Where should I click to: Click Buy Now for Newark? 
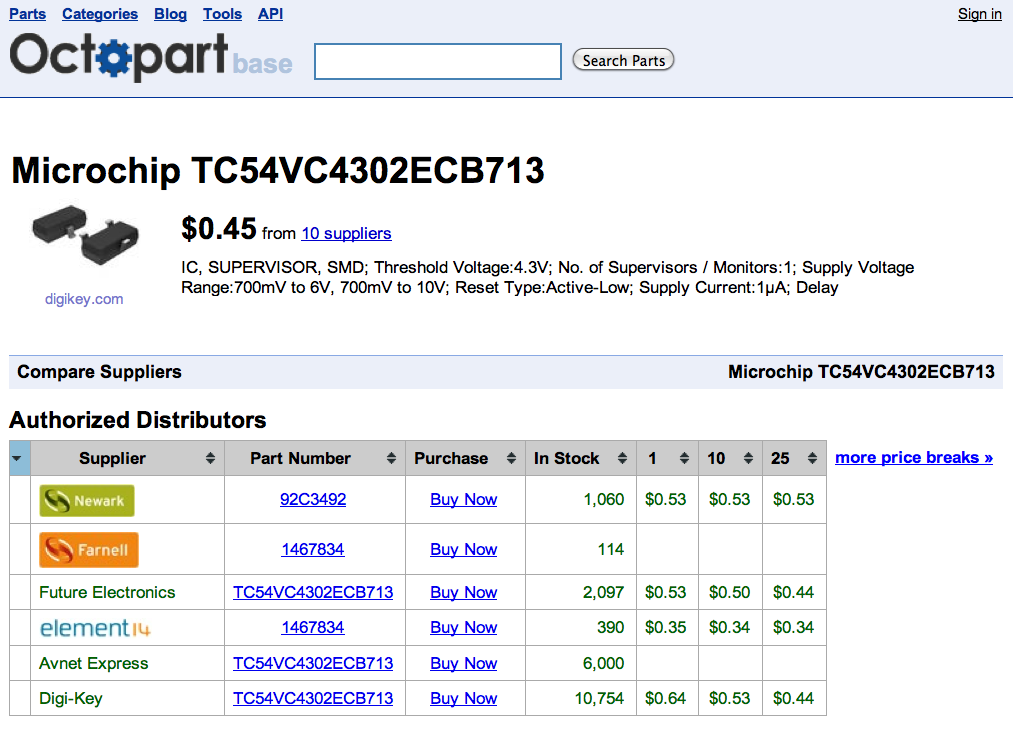pyautogui.click(x=464, y=500)
